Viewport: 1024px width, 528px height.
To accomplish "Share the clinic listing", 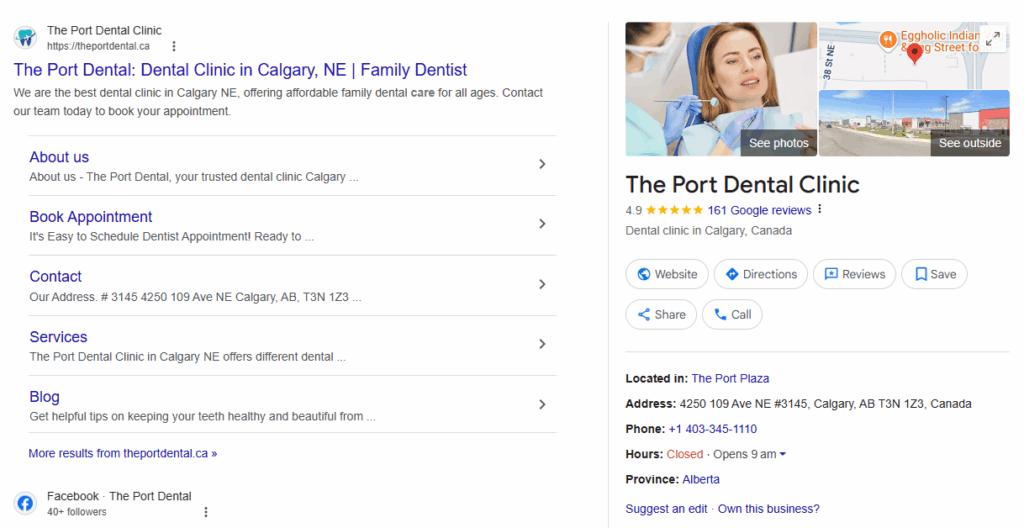I will click(660, 314).
